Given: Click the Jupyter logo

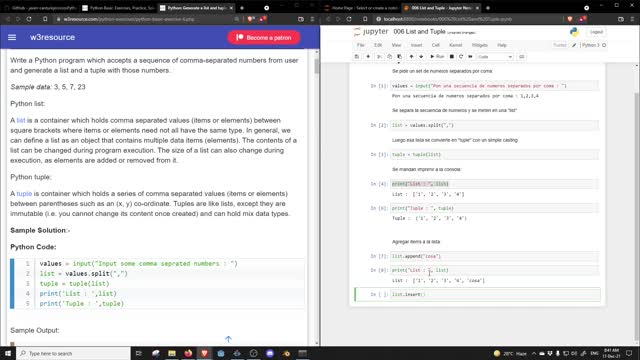Looking at the screenshot, I should 370,31.
